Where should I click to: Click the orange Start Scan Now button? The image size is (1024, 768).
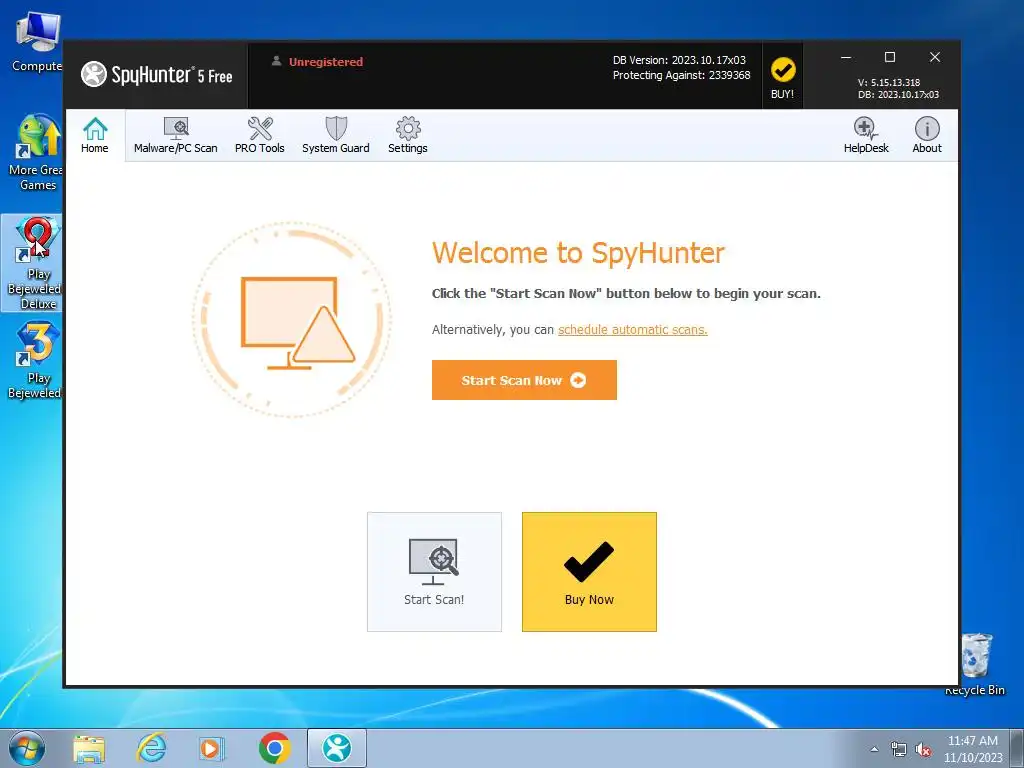(524, 380)
